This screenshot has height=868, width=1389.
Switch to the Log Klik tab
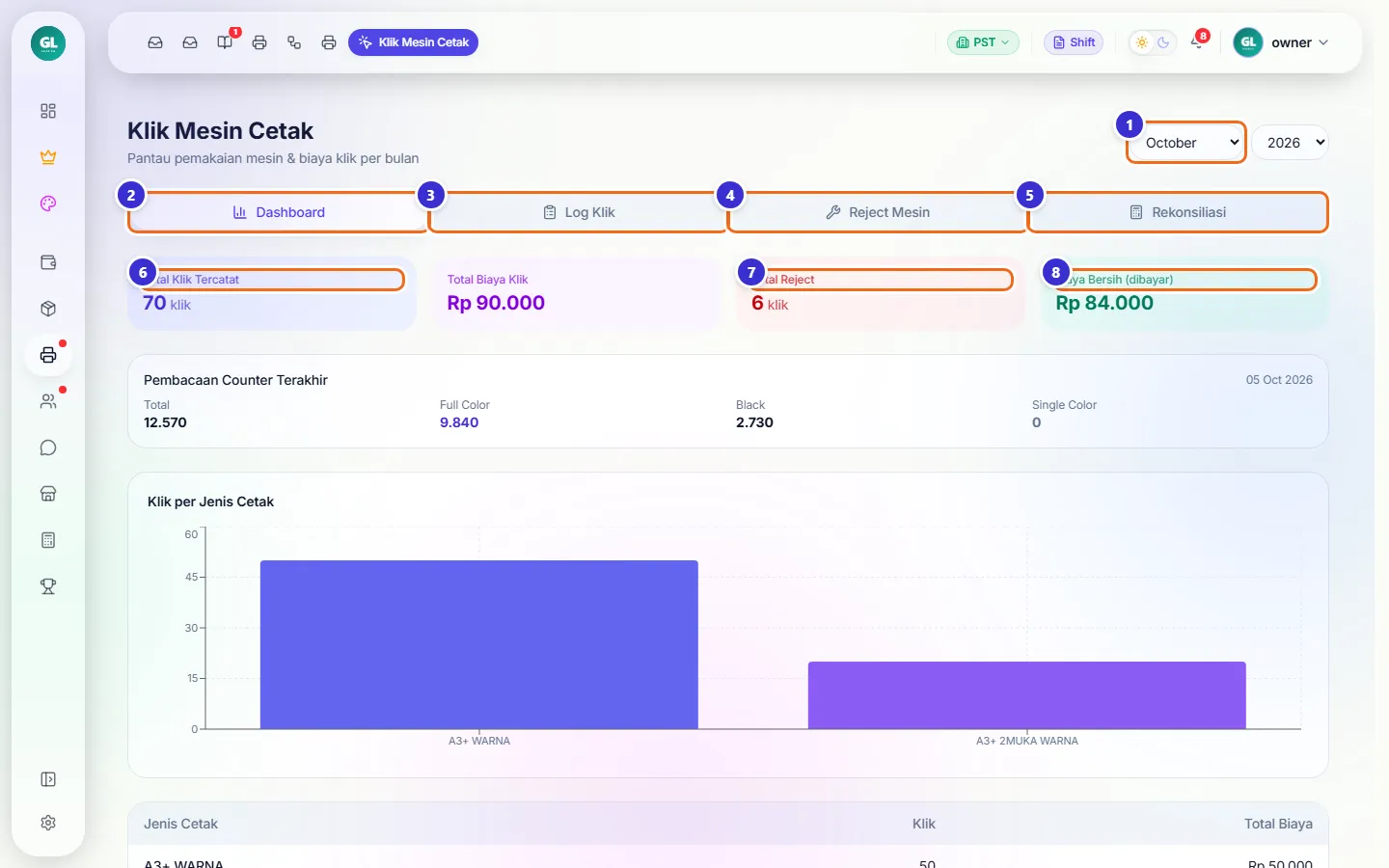tap(578, 212)
